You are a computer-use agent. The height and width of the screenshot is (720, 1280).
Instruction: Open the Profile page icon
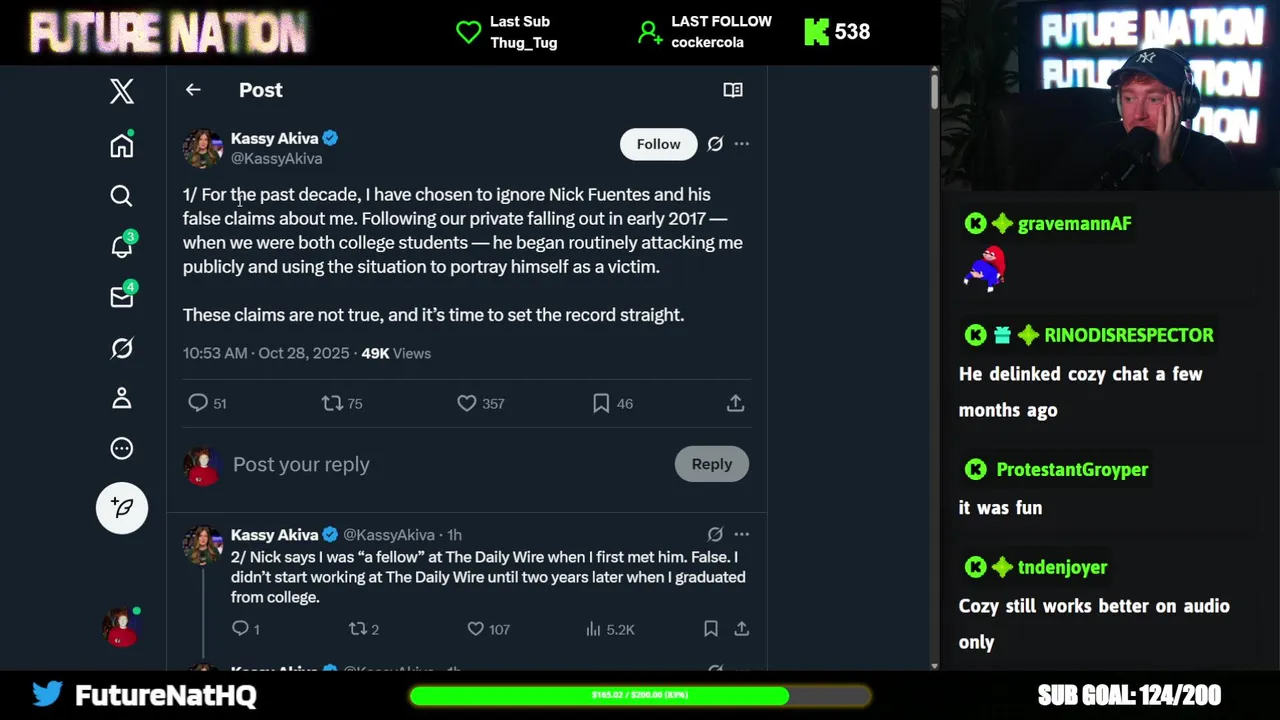[x=122, y=398]
